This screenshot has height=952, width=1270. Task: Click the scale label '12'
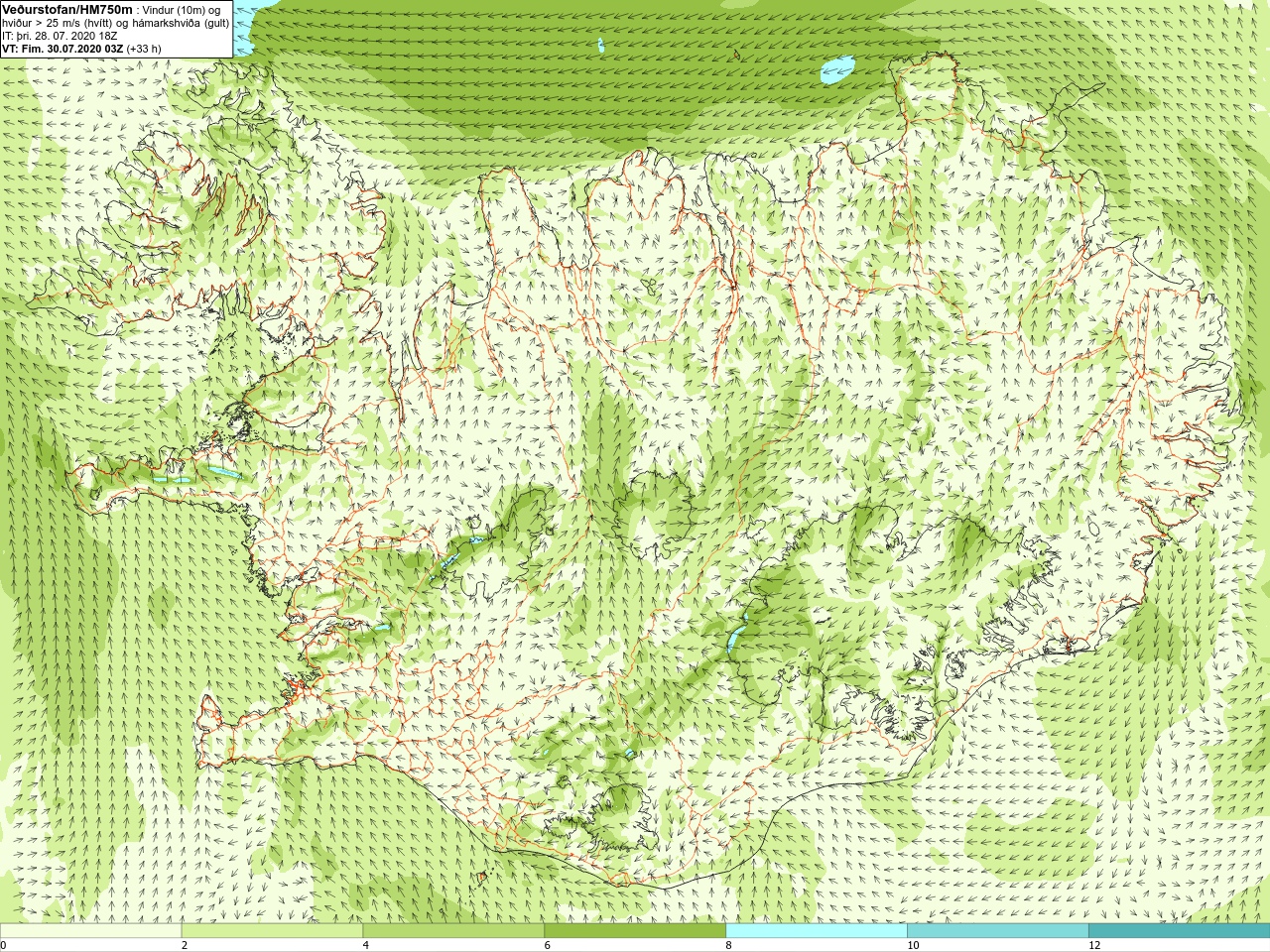[1094, 945]
